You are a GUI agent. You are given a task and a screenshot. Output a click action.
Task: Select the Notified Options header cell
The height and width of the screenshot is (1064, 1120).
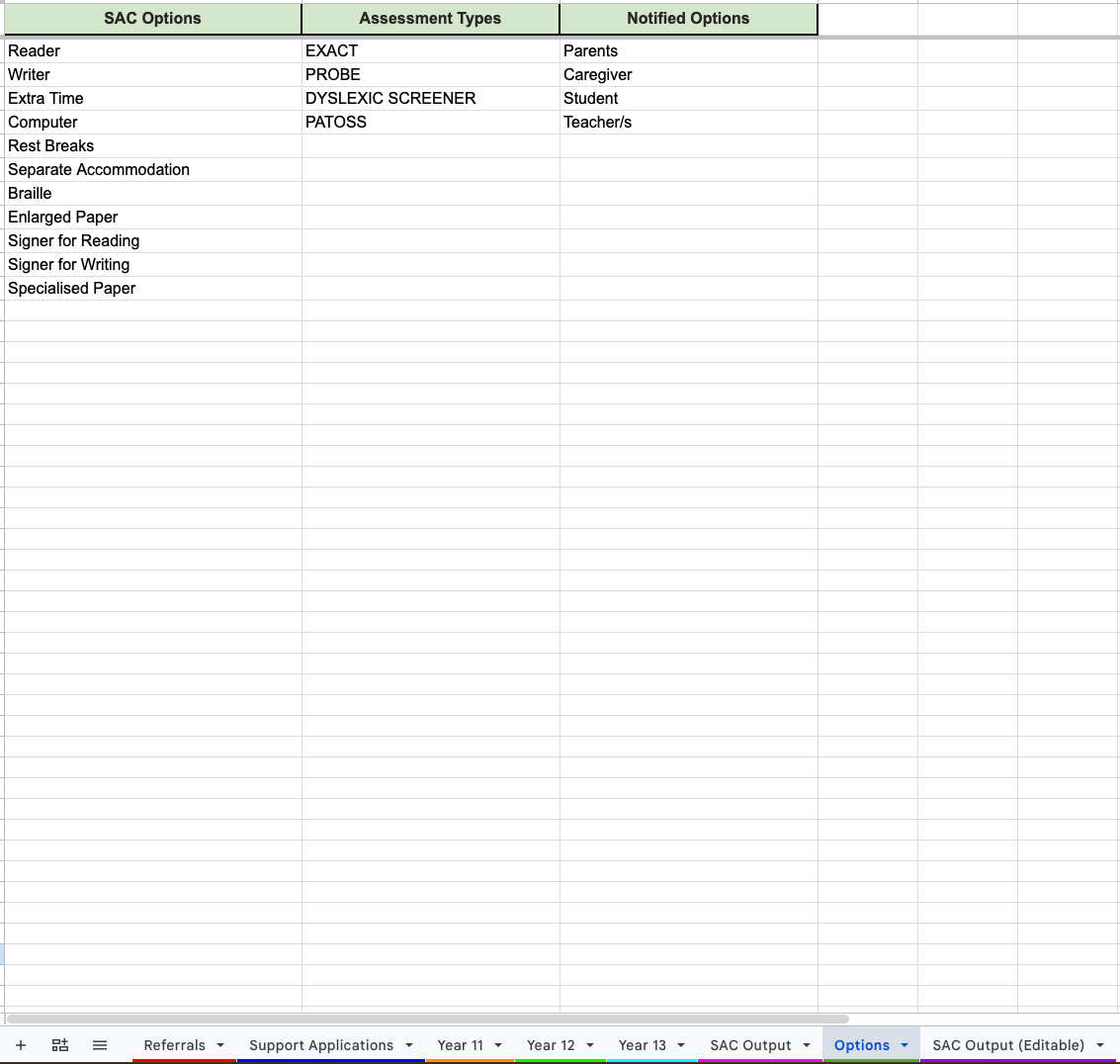(x=689, y=19)
